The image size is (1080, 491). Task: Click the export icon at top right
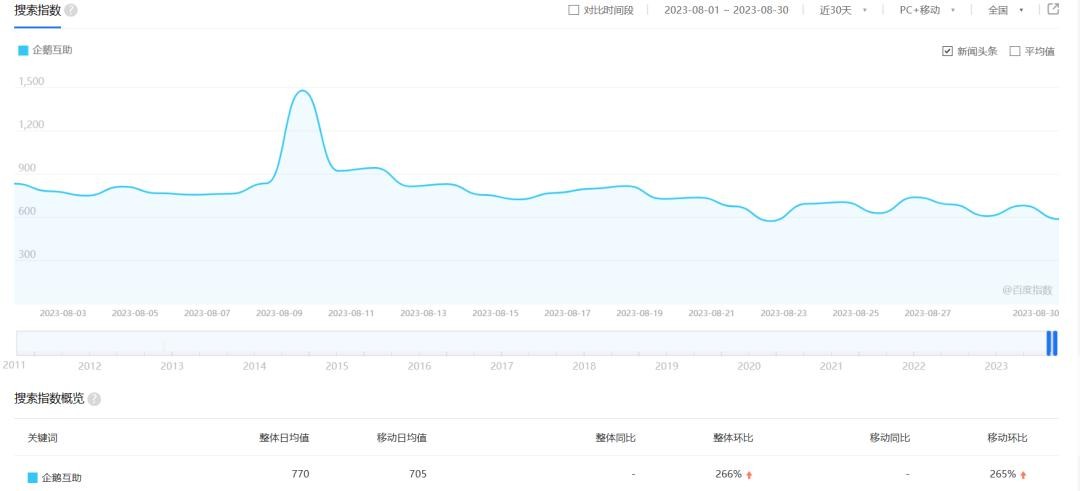tap(1053, 10)
